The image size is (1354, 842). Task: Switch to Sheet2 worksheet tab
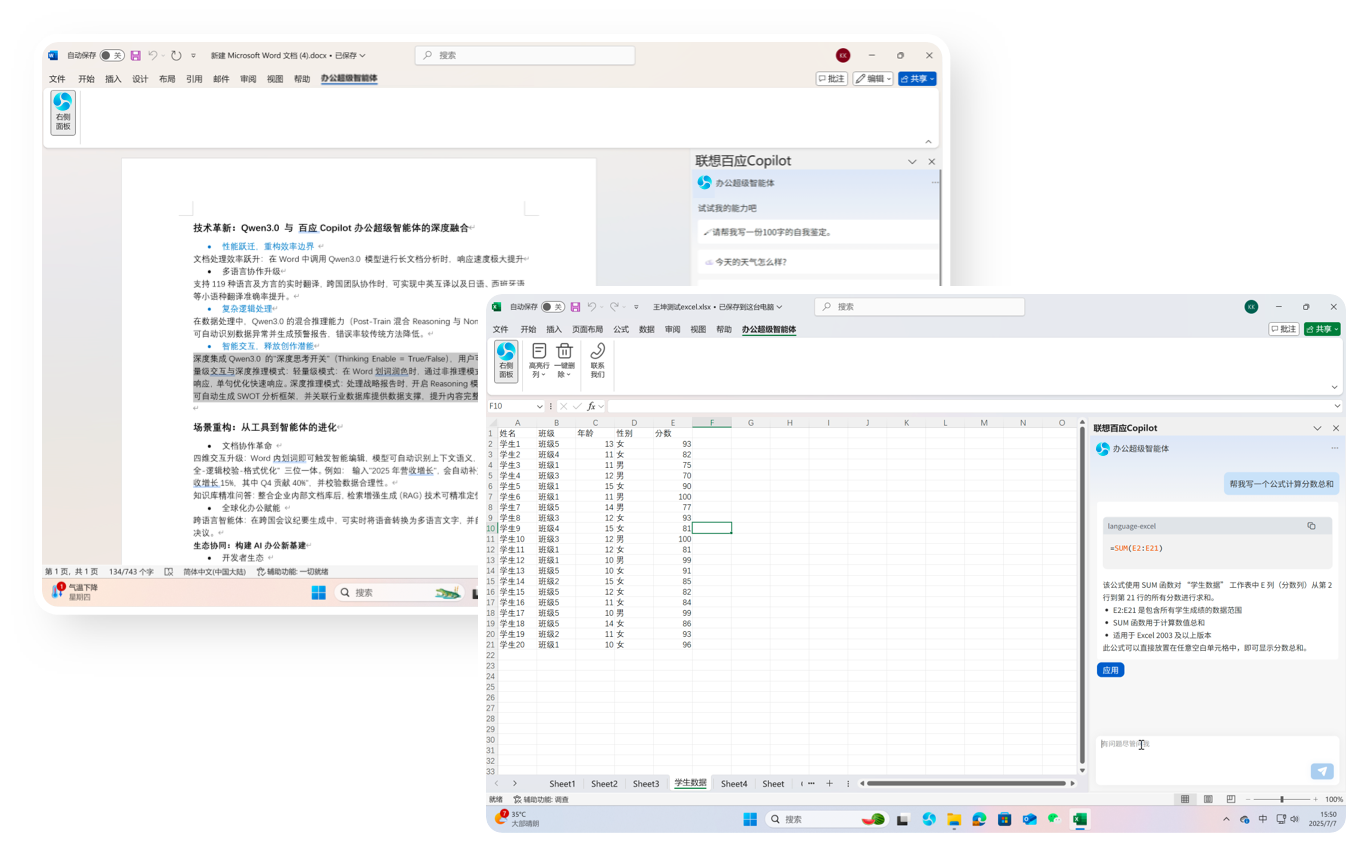point(604,784)
